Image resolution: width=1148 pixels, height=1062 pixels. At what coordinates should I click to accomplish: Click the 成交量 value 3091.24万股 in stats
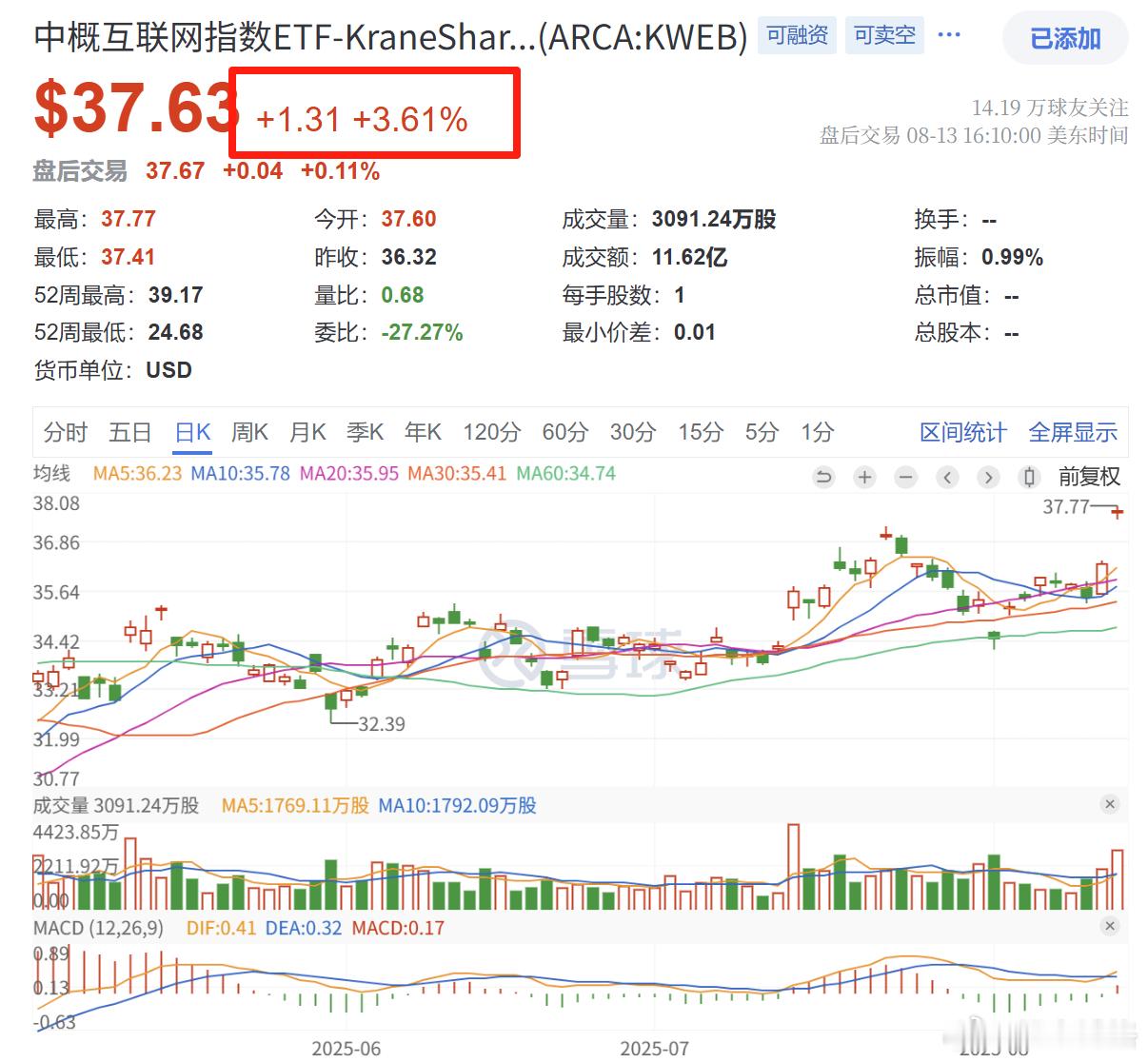tap(714, 219)
